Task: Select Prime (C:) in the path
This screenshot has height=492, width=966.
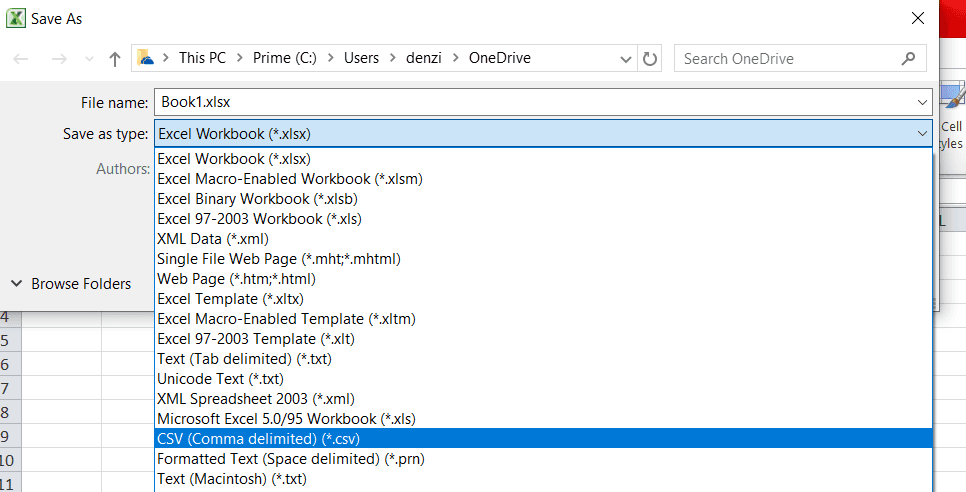Action: [285, 58]
